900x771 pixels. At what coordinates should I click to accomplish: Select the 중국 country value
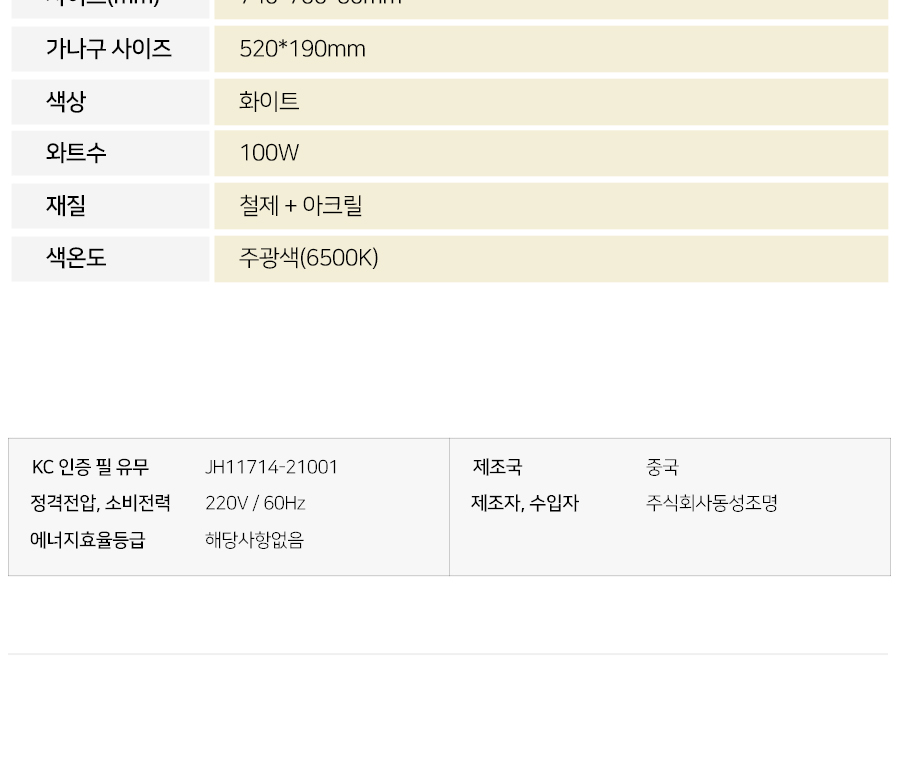coord(662,467)
